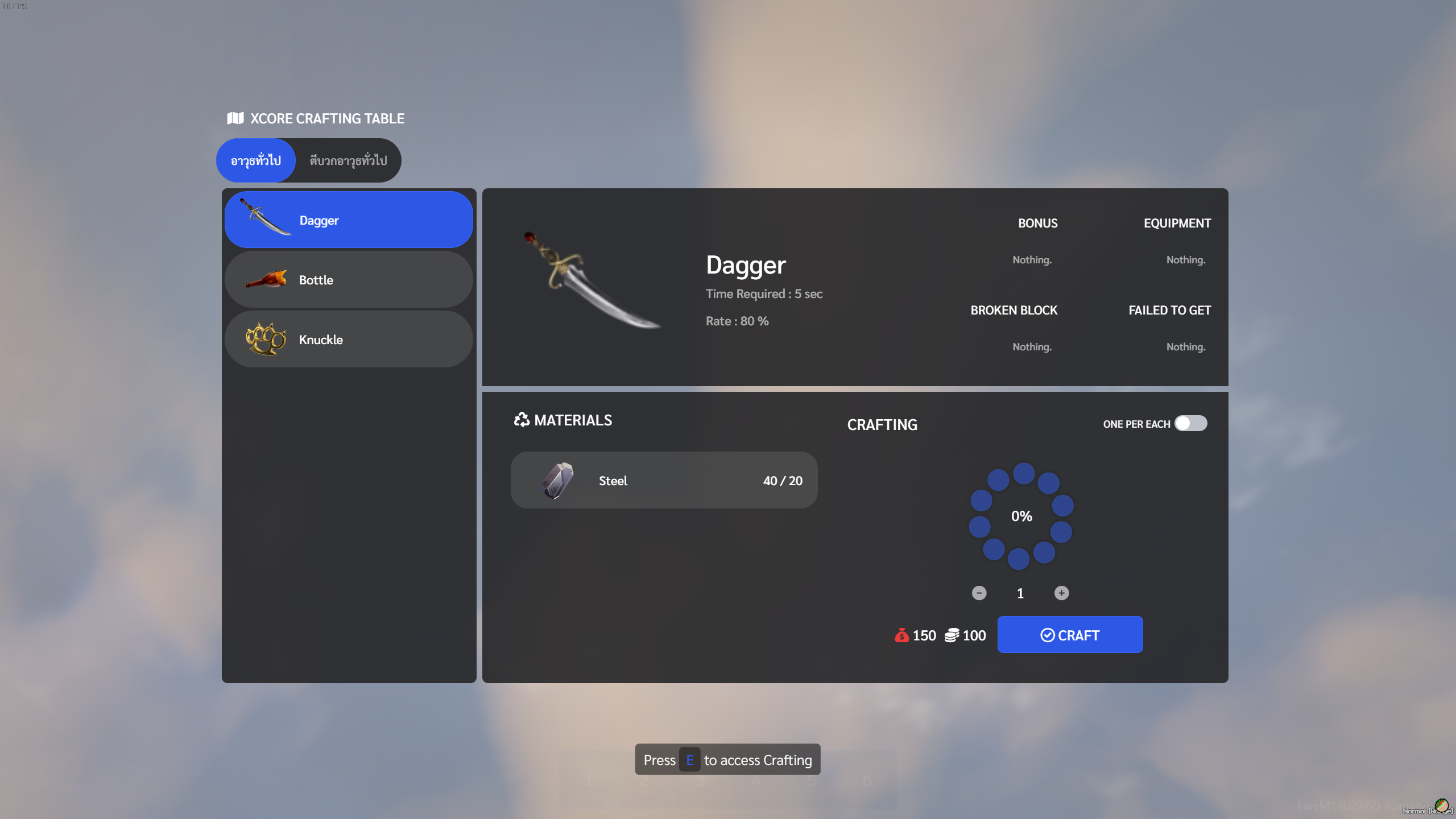Click the Steel 40 / 20 material row
Image resolution: width=1456 pixels, height=819 pixels.
pos(664,481)
